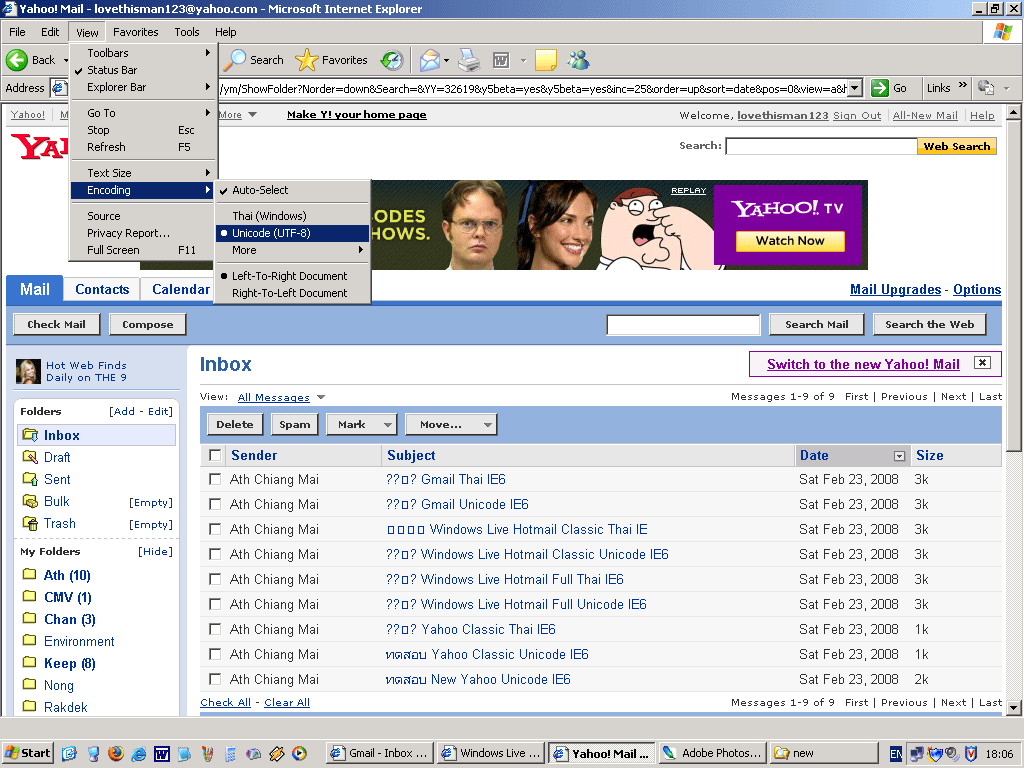The height and width of the screenshot is (768, 1024).
Task: Open the address bar dropdown arrow
Action: pos(855,88)
